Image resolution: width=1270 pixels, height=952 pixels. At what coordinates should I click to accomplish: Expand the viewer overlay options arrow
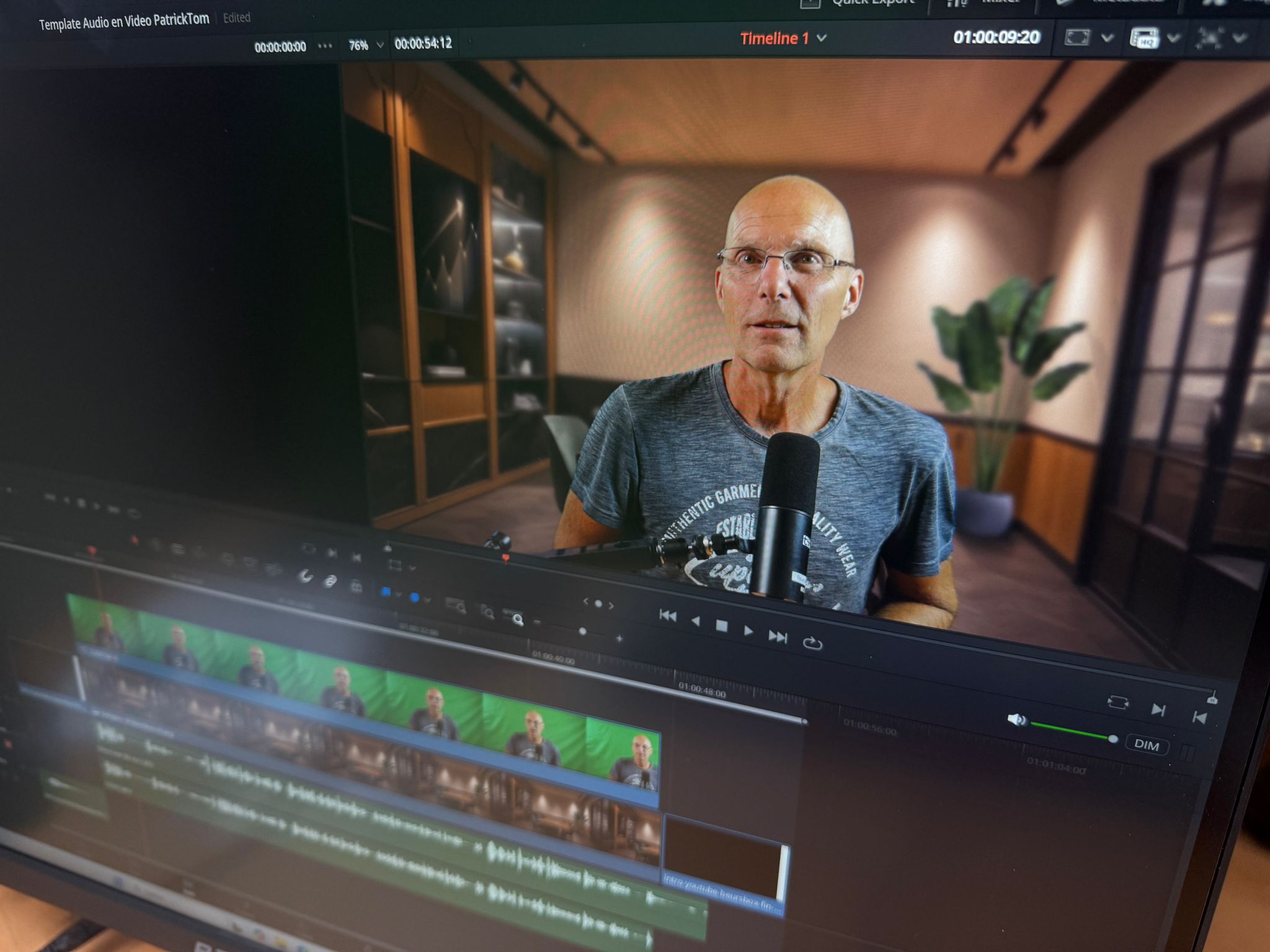pos(1107,38)
